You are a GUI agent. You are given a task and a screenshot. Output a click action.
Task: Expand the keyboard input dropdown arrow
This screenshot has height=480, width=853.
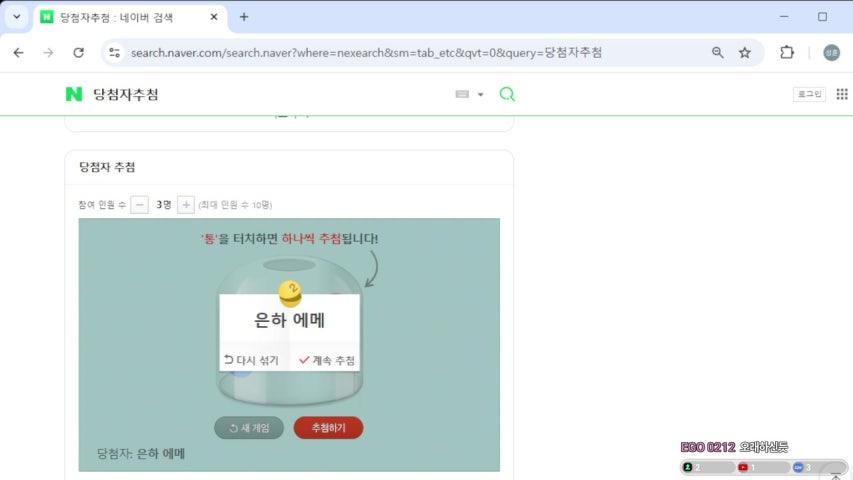click(480, 95)
